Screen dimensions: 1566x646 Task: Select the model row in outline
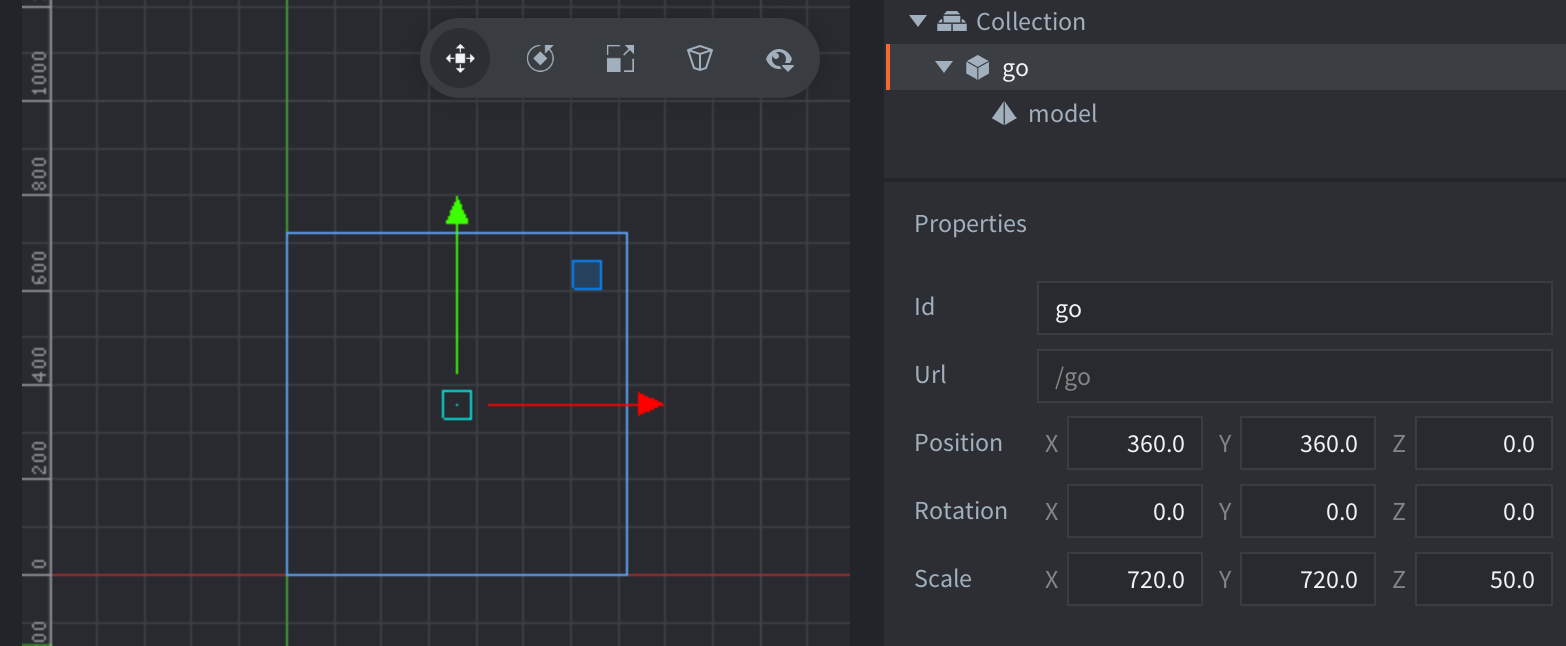point(1225,114)
